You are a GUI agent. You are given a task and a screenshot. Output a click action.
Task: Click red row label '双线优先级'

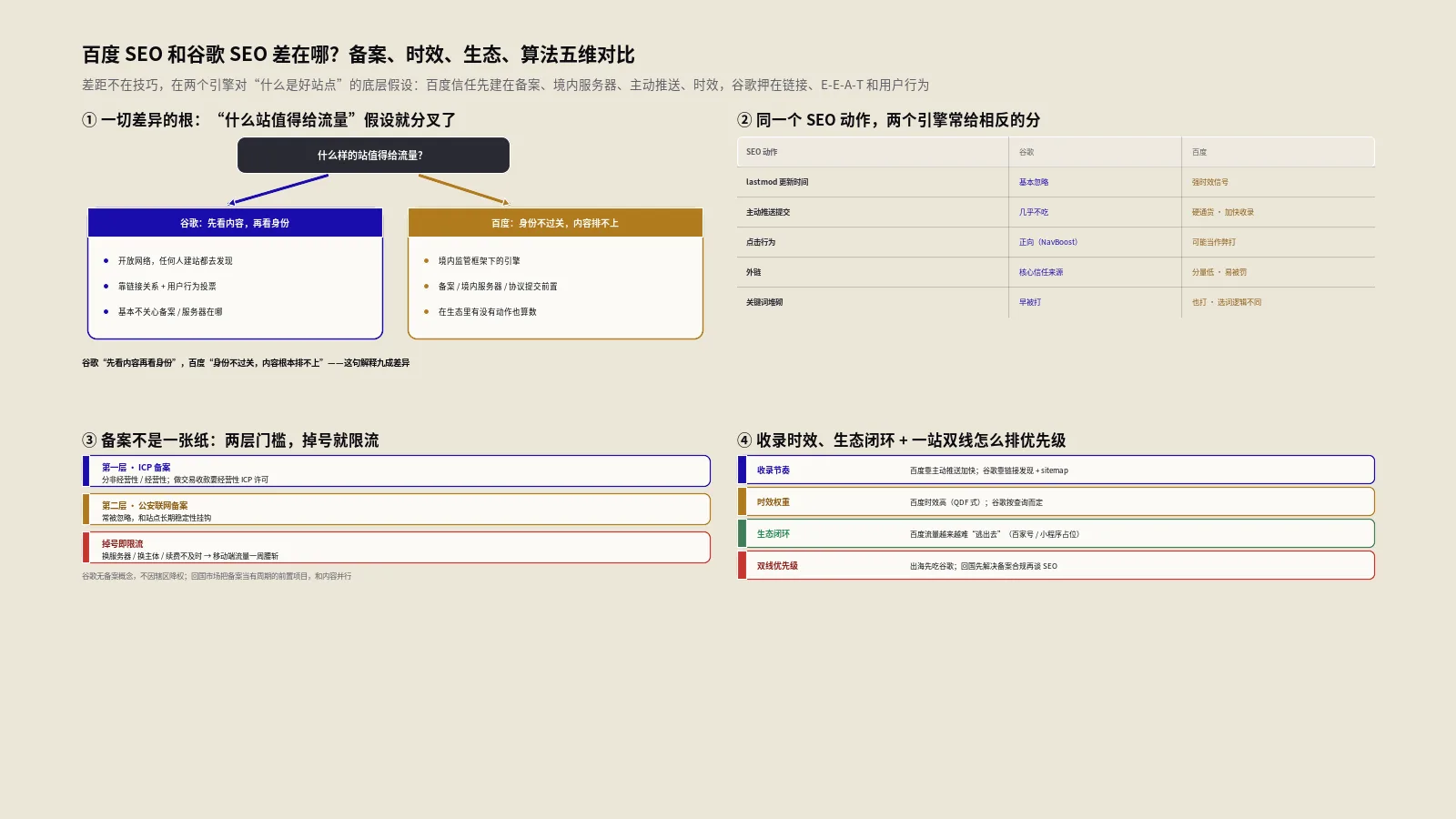tap(777, 566)
